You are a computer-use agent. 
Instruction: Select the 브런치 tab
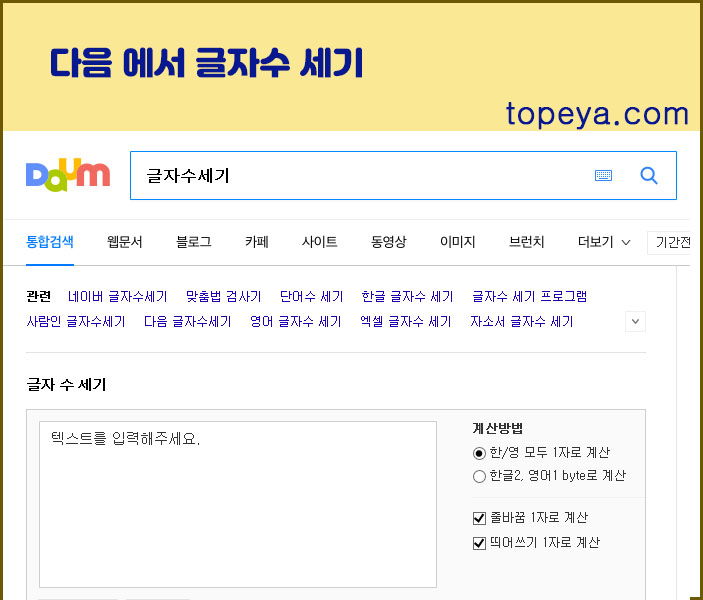526,242
